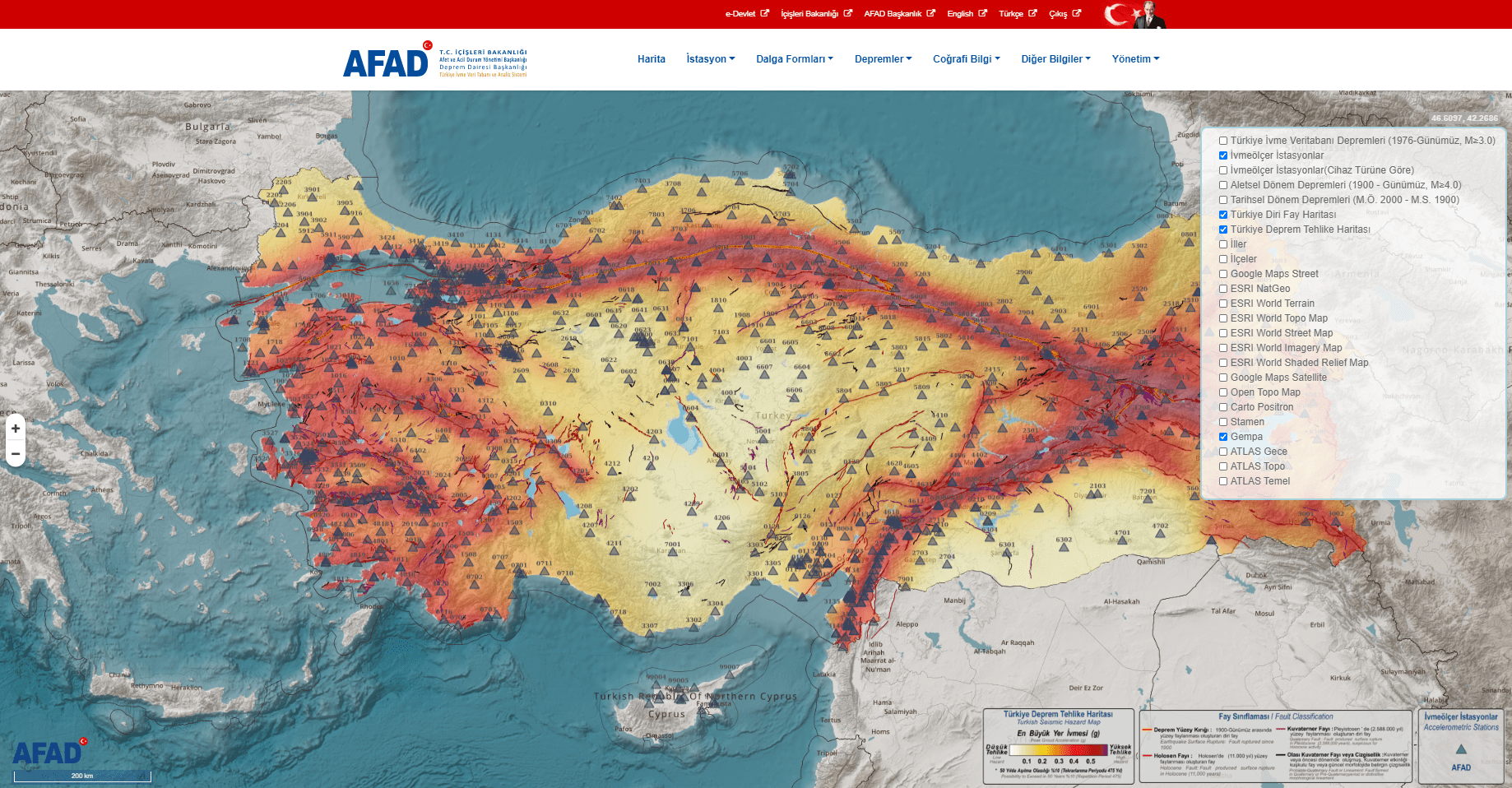The width and height of the screenshot is (1512, 788).
Task: Select accelerometer station 4208 triangle
Action: (584, 515)
